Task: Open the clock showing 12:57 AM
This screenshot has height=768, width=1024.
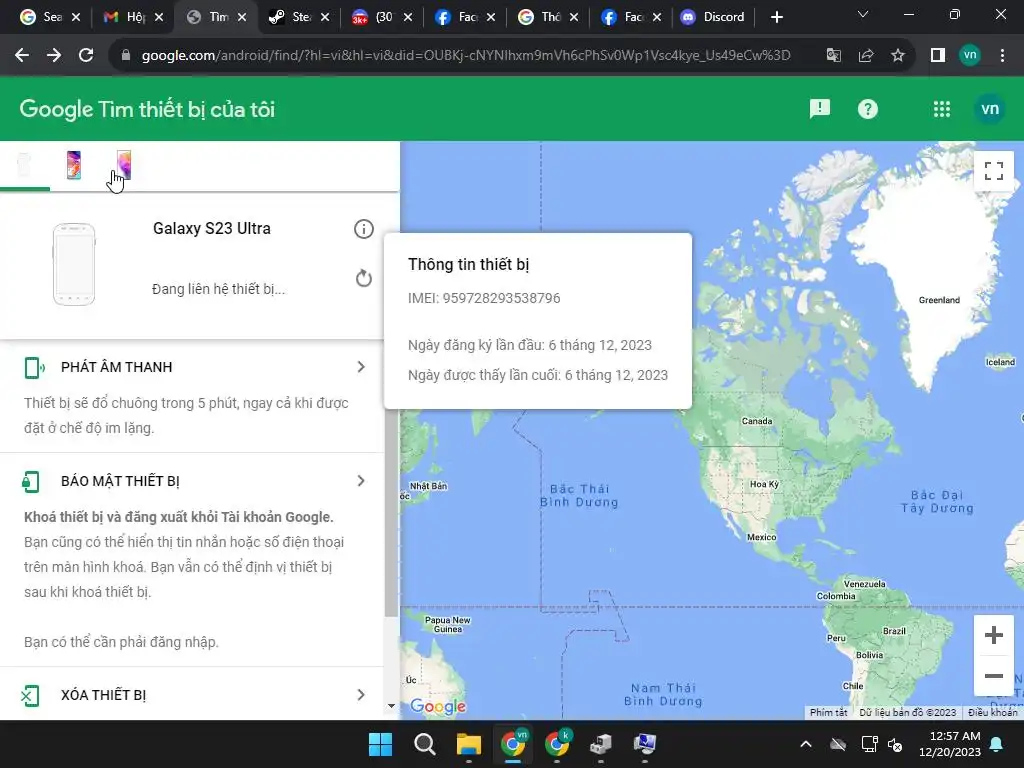Action: click(x=950, y=744)
